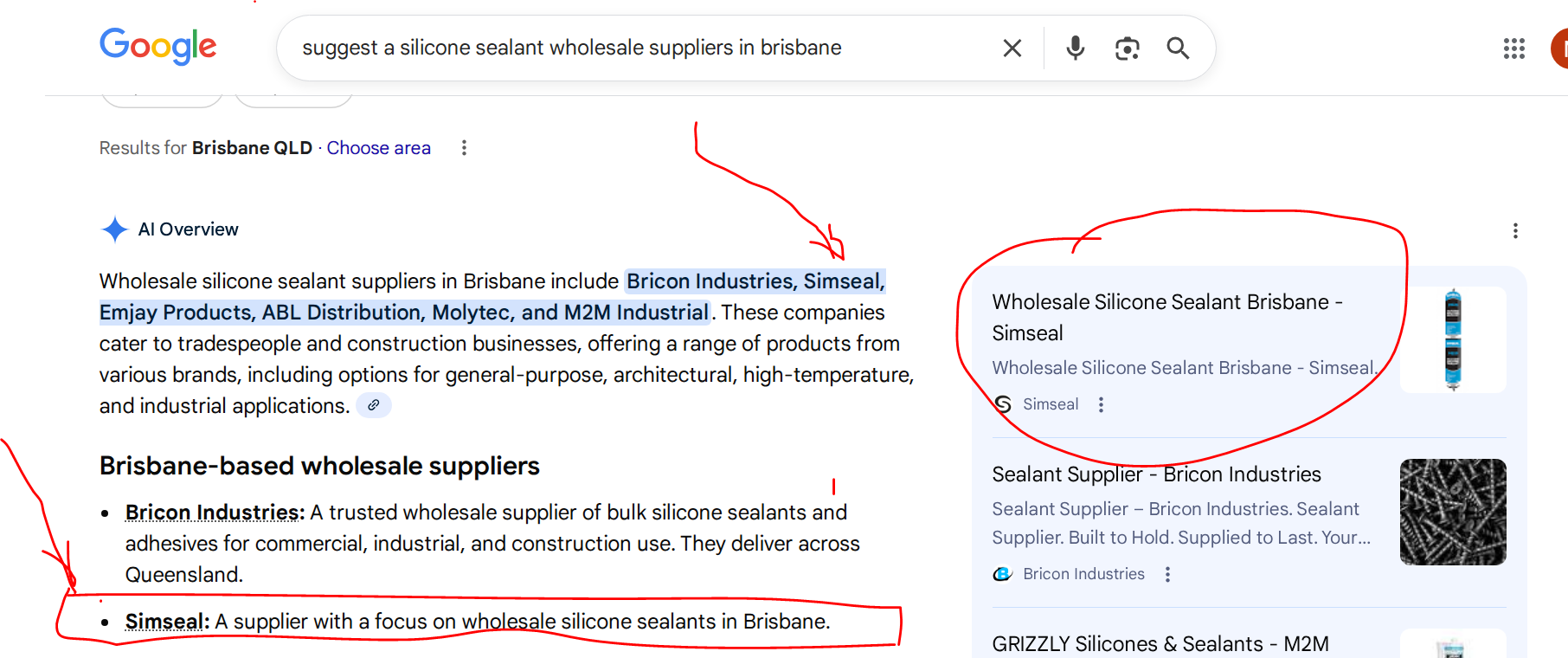Open the Bricon Industries result options menu
Image resolution: width=1568 pixels, height=658 pixels.
click(1166, 573)
